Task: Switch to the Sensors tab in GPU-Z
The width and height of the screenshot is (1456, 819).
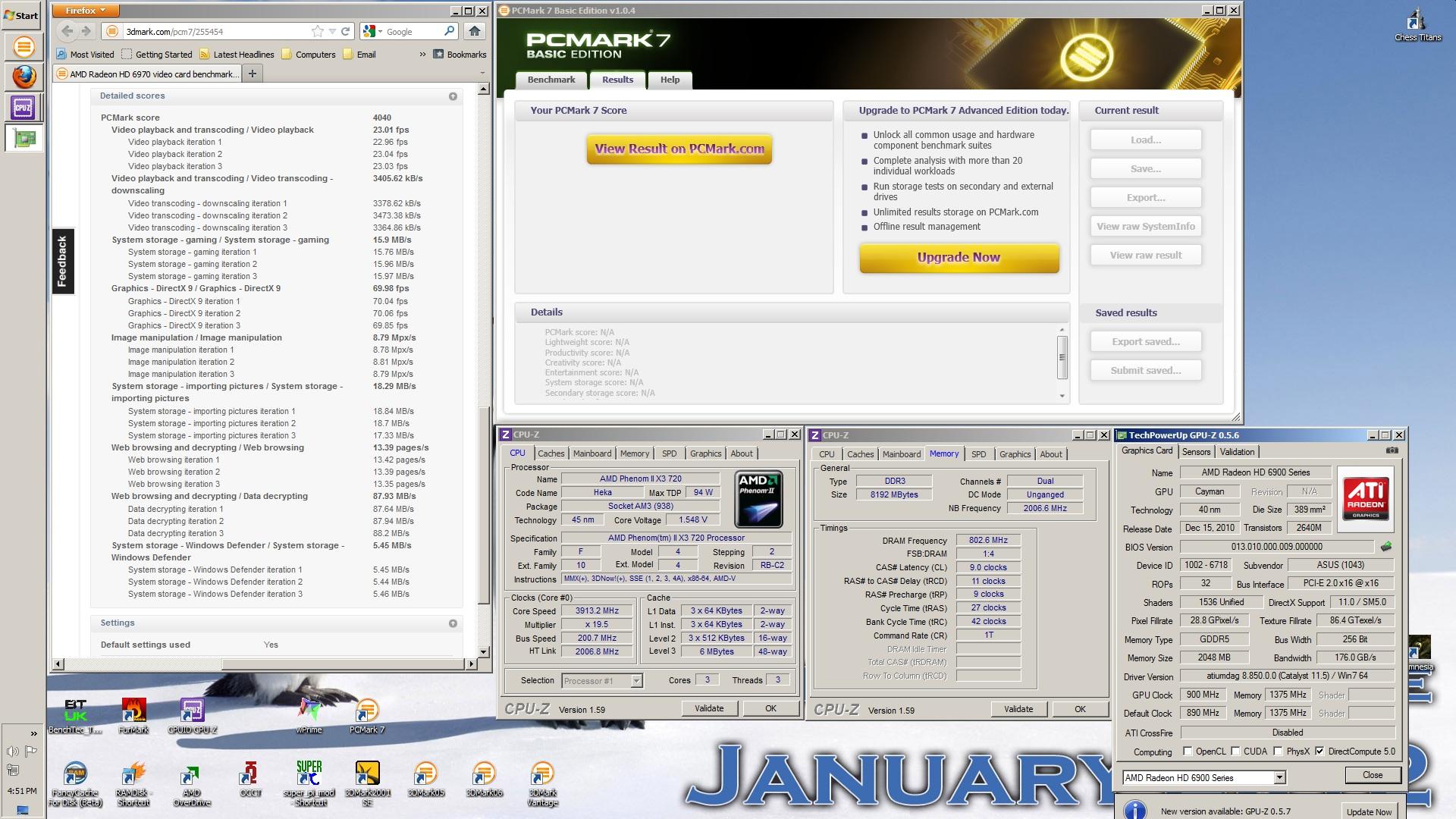Action: pos(1196,452)
